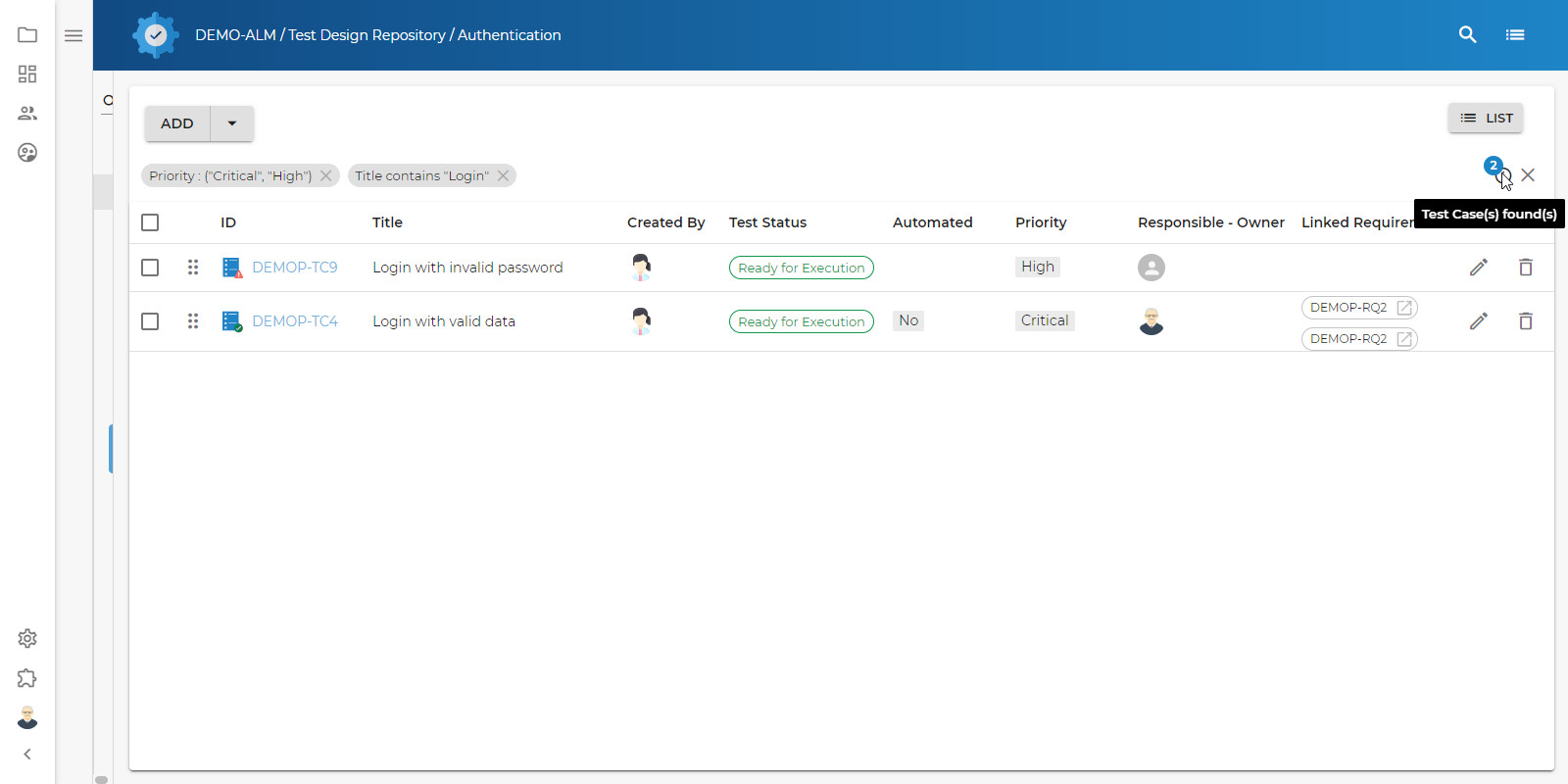The width and height of the screenshot is (1568, 784).
Task: Click responsible owner avatar for DEMOP-TC4
Action: click(1151, 321)
